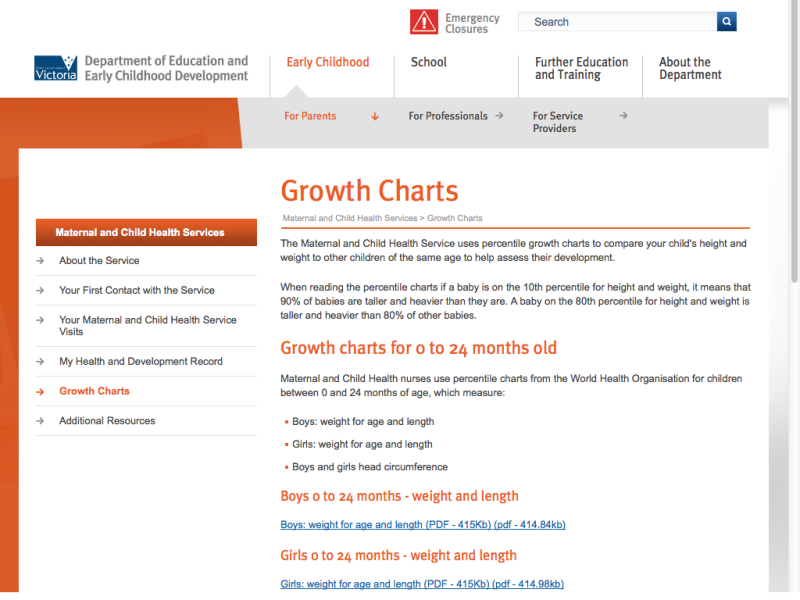The image size is (800, 600).
Task: Download the Boys weight for age PDF
Action: pos(421,524)
